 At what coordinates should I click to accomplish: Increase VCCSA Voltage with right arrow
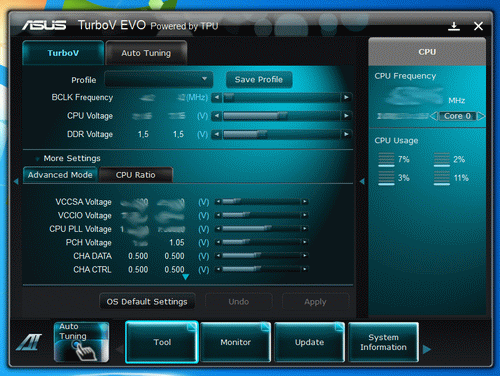(x=304, y=202)
